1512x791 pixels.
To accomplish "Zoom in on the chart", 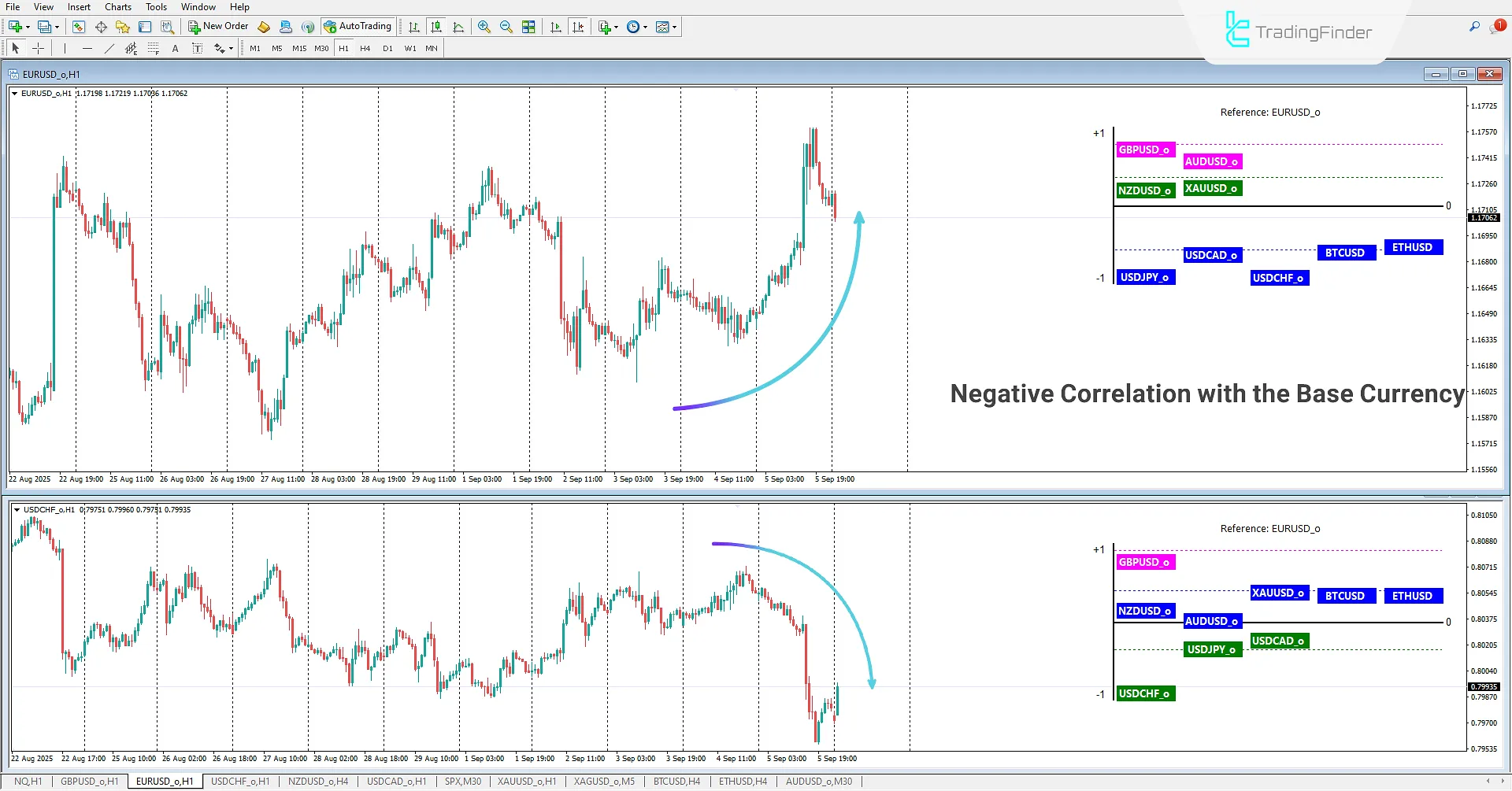I will pos(484,26).
